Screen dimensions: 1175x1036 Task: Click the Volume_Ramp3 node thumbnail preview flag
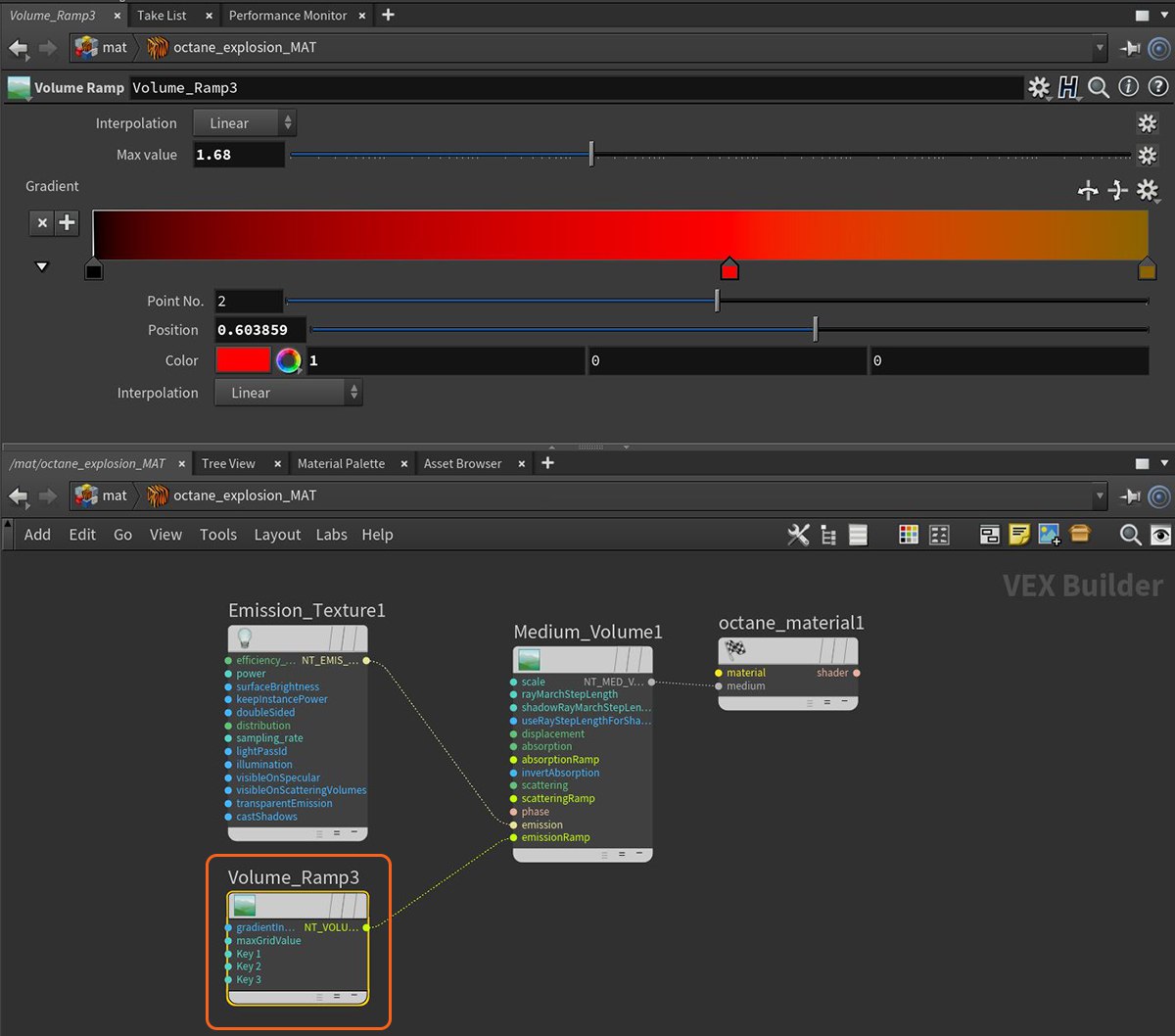tap(243, 905)
